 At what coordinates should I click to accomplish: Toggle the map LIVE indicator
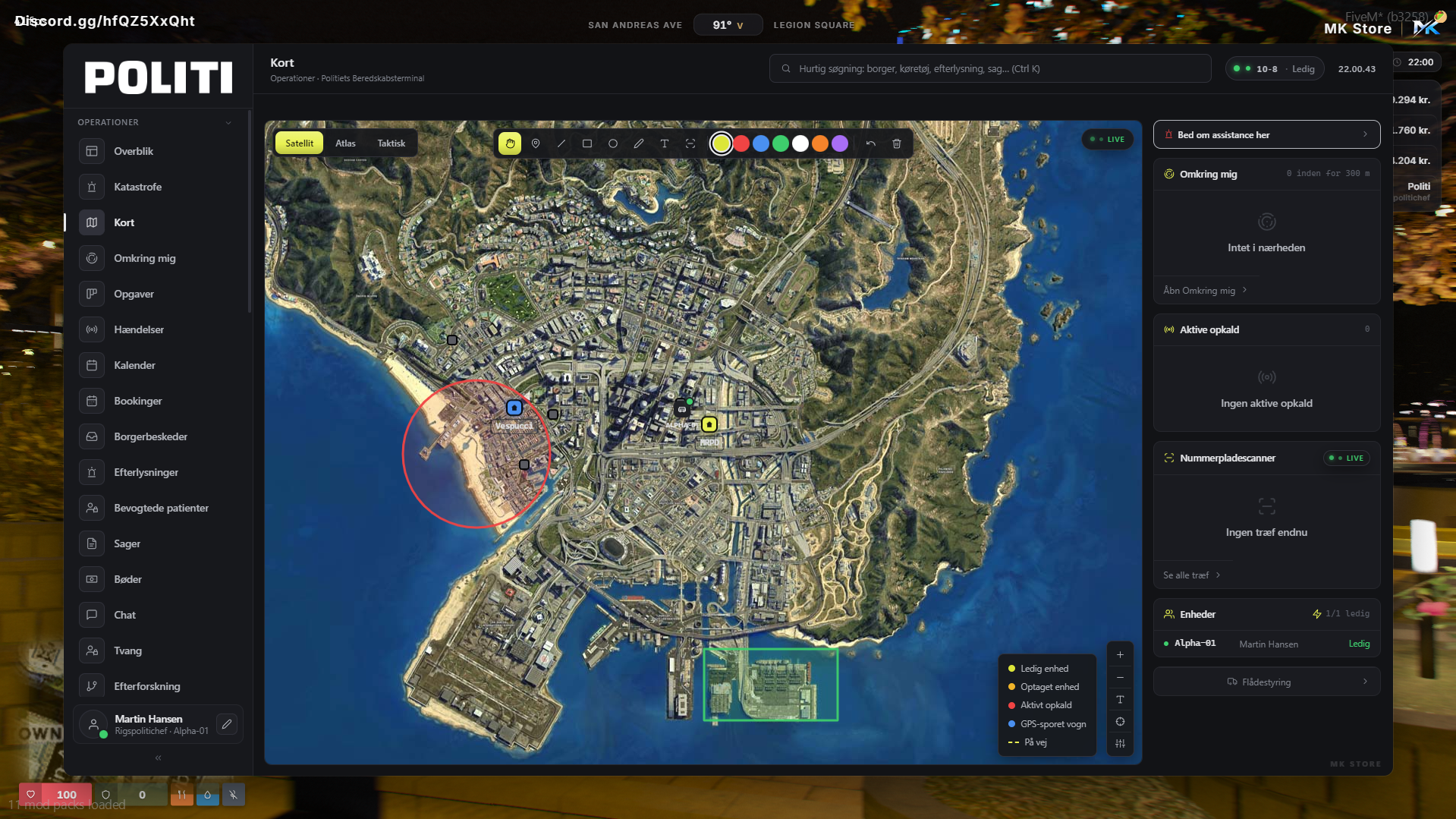(1108, 140)
